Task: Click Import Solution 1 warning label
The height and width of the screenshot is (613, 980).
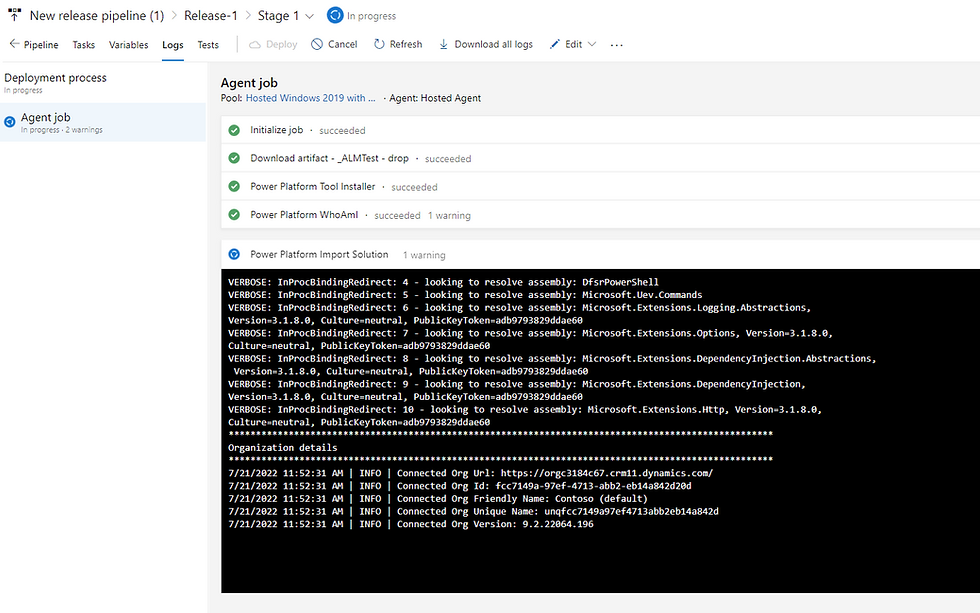Action: 424,255
